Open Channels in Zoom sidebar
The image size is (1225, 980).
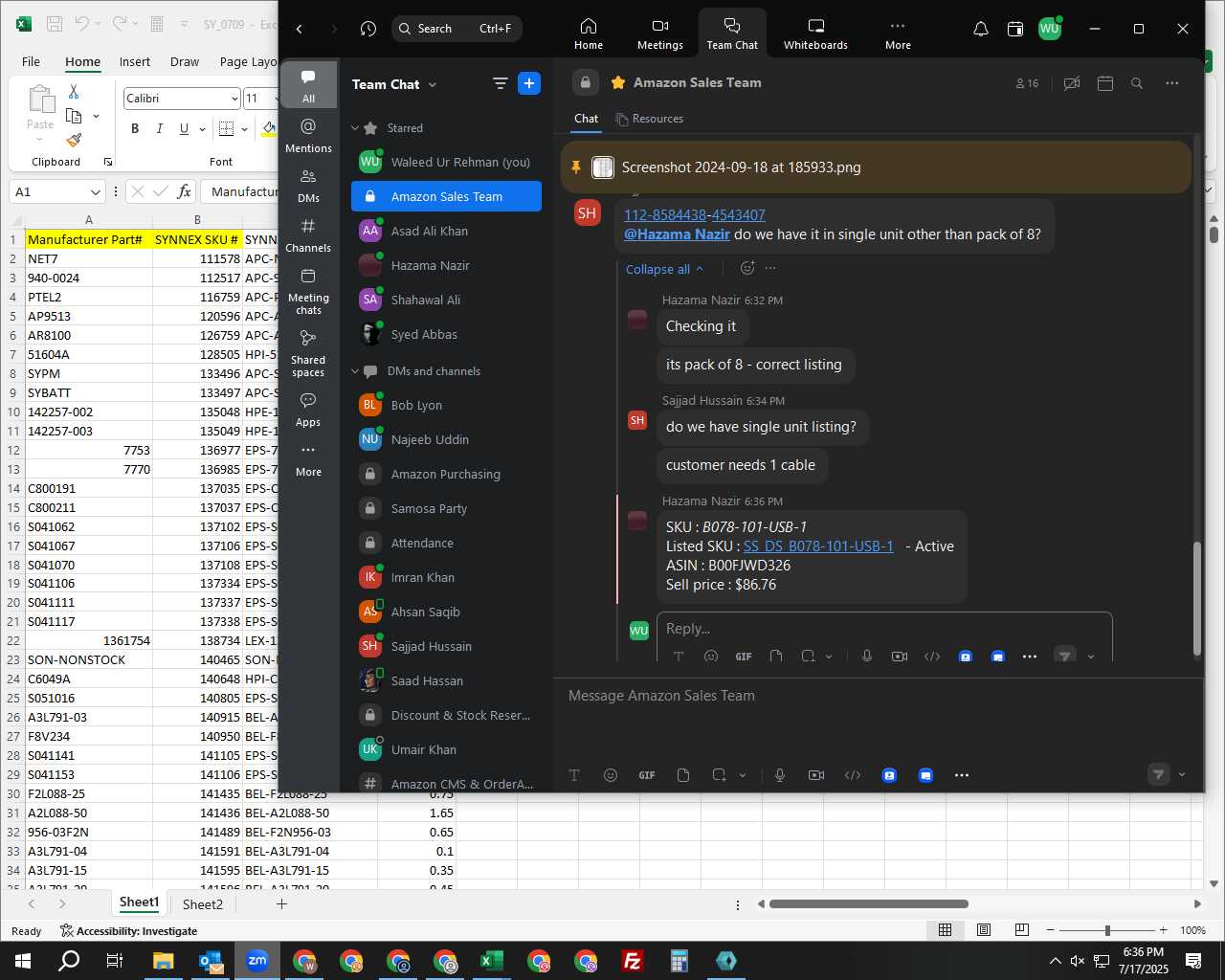pos(308,234)
